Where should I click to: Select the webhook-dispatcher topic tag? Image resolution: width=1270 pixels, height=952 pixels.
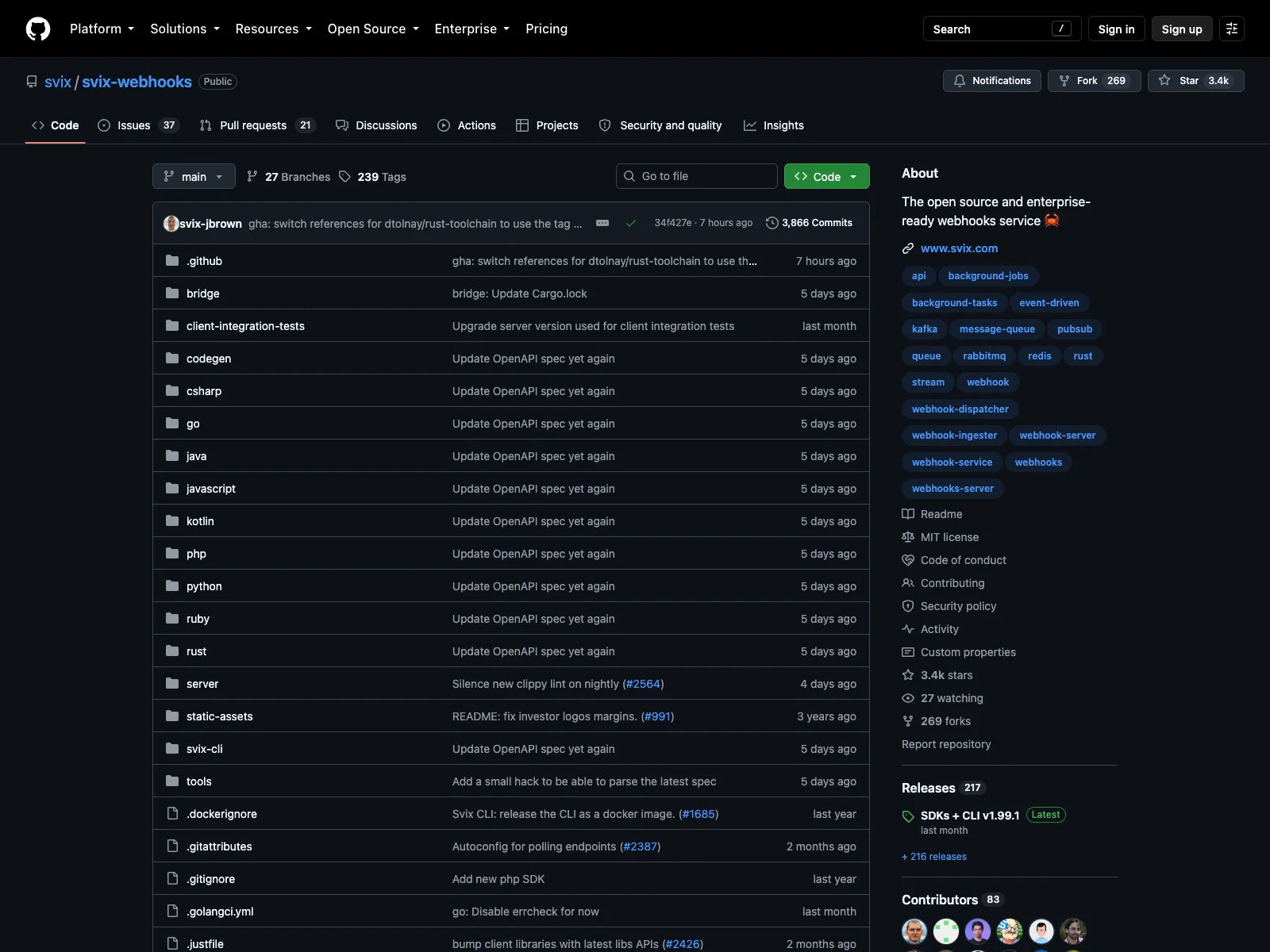pyautogui.click(x=960, y=409)
